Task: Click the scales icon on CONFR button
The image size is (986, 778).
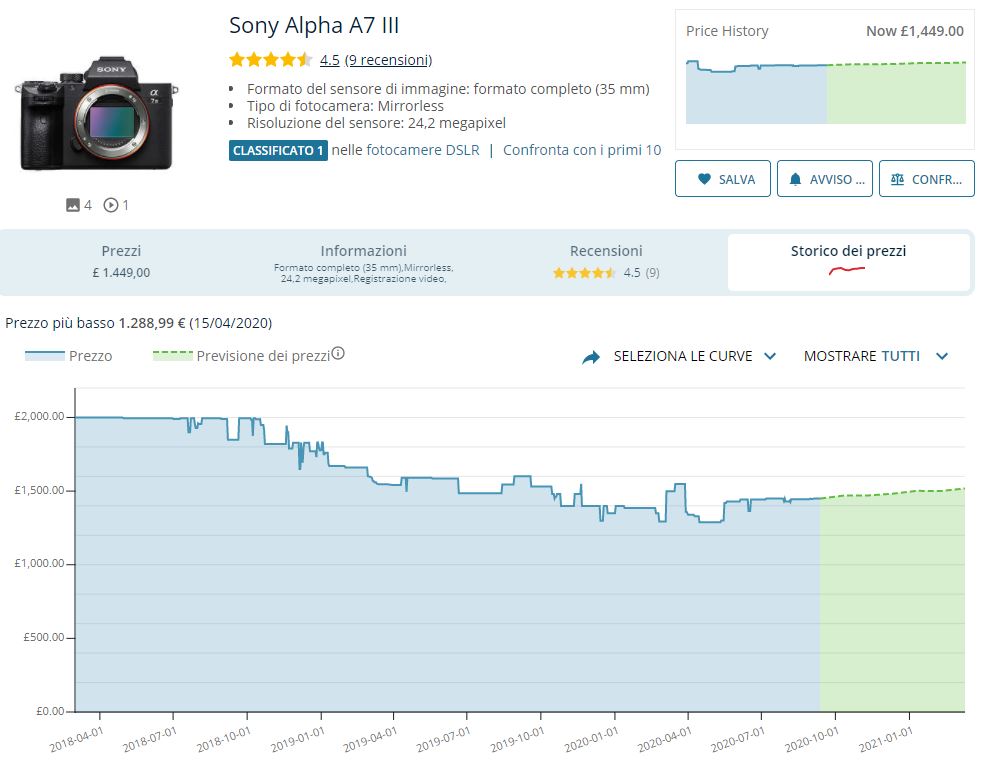Action: click(897, 179)
